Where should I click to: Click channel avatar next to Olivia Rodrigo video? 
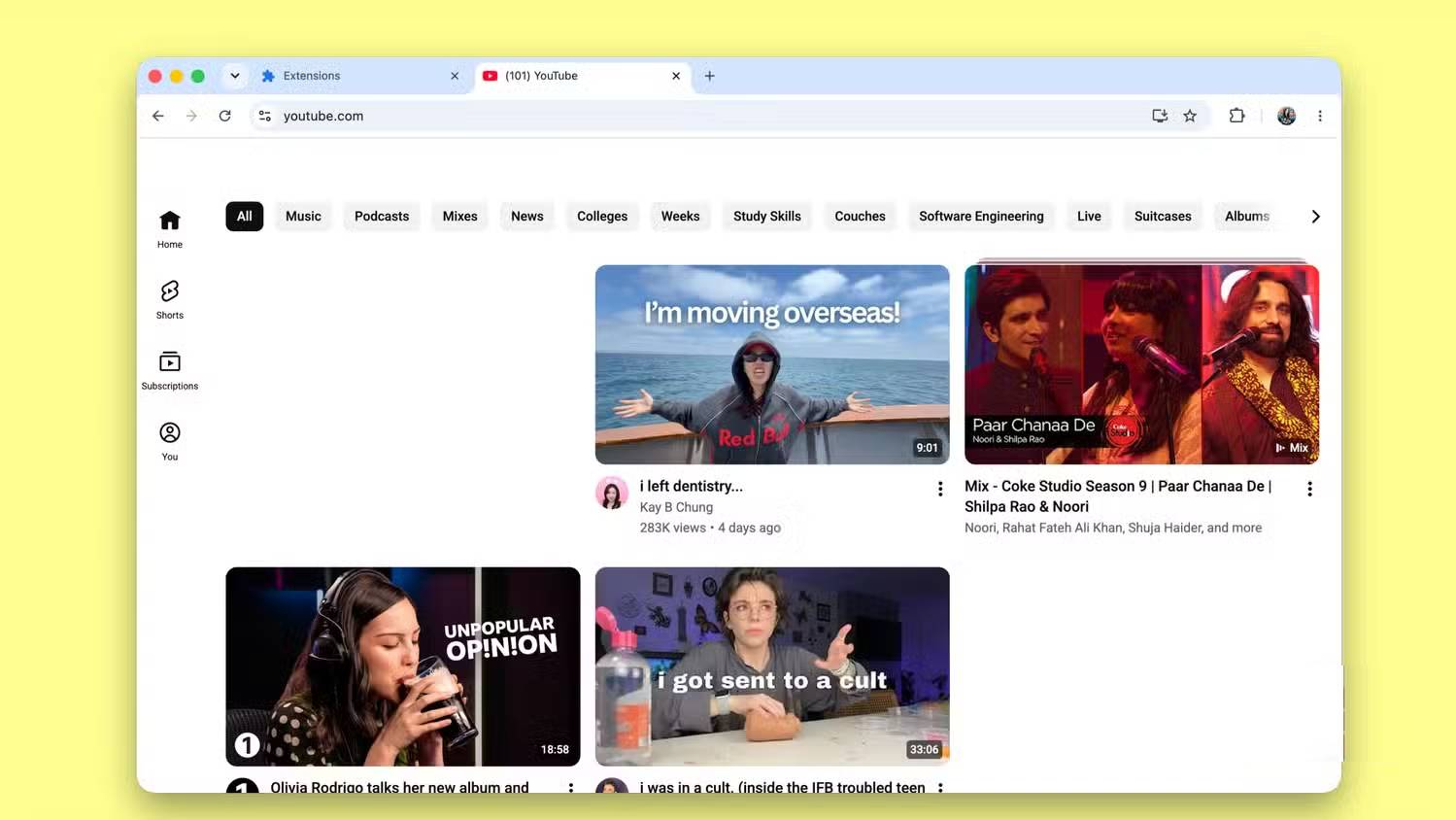(243, 786)
